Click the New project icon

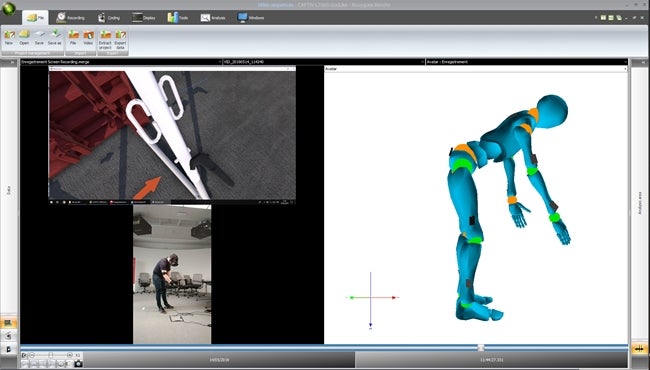tap(9, 37)
